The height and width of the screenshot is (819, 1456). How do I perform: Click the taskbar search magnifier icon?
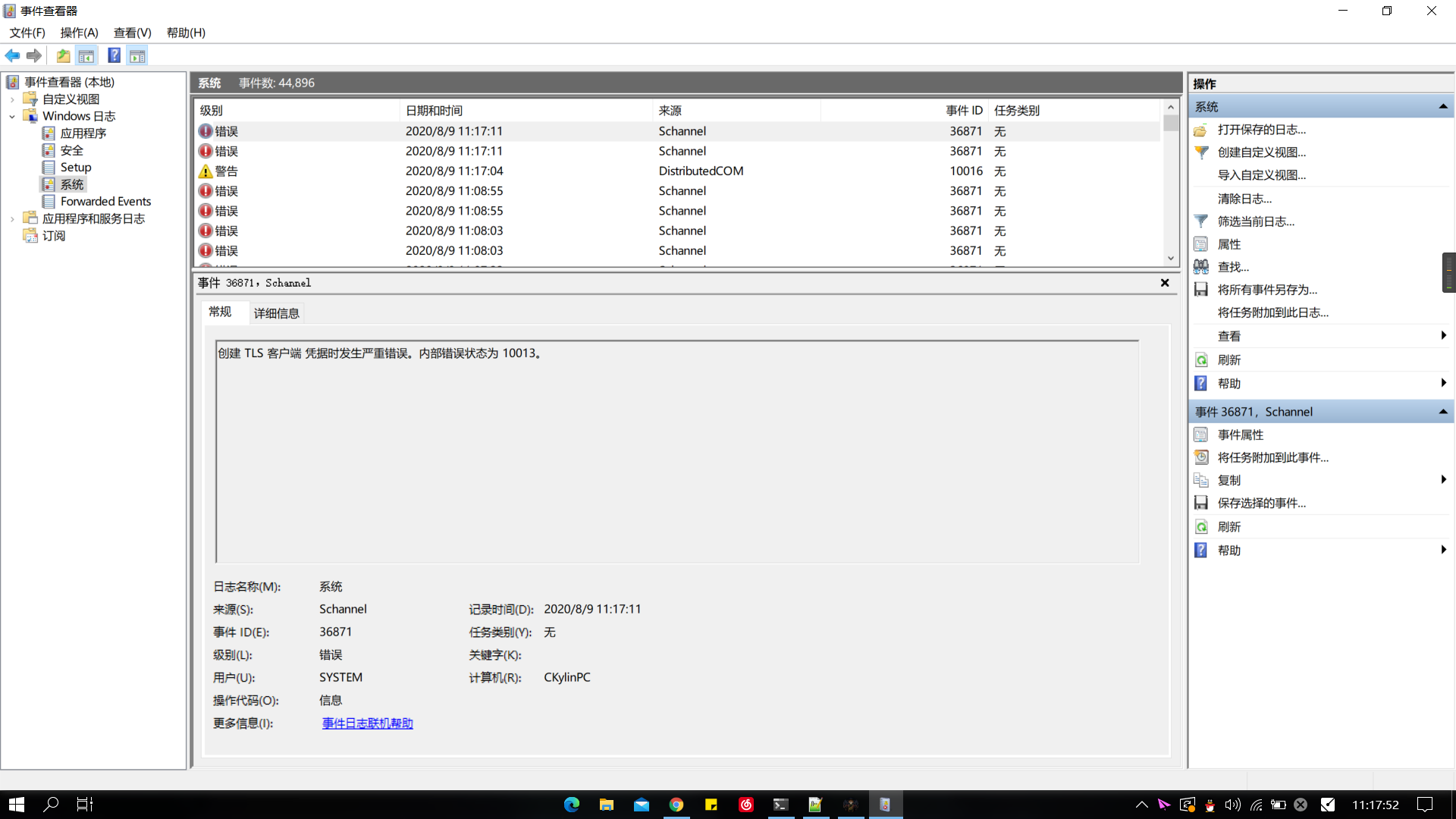click(x=51, y=805)
